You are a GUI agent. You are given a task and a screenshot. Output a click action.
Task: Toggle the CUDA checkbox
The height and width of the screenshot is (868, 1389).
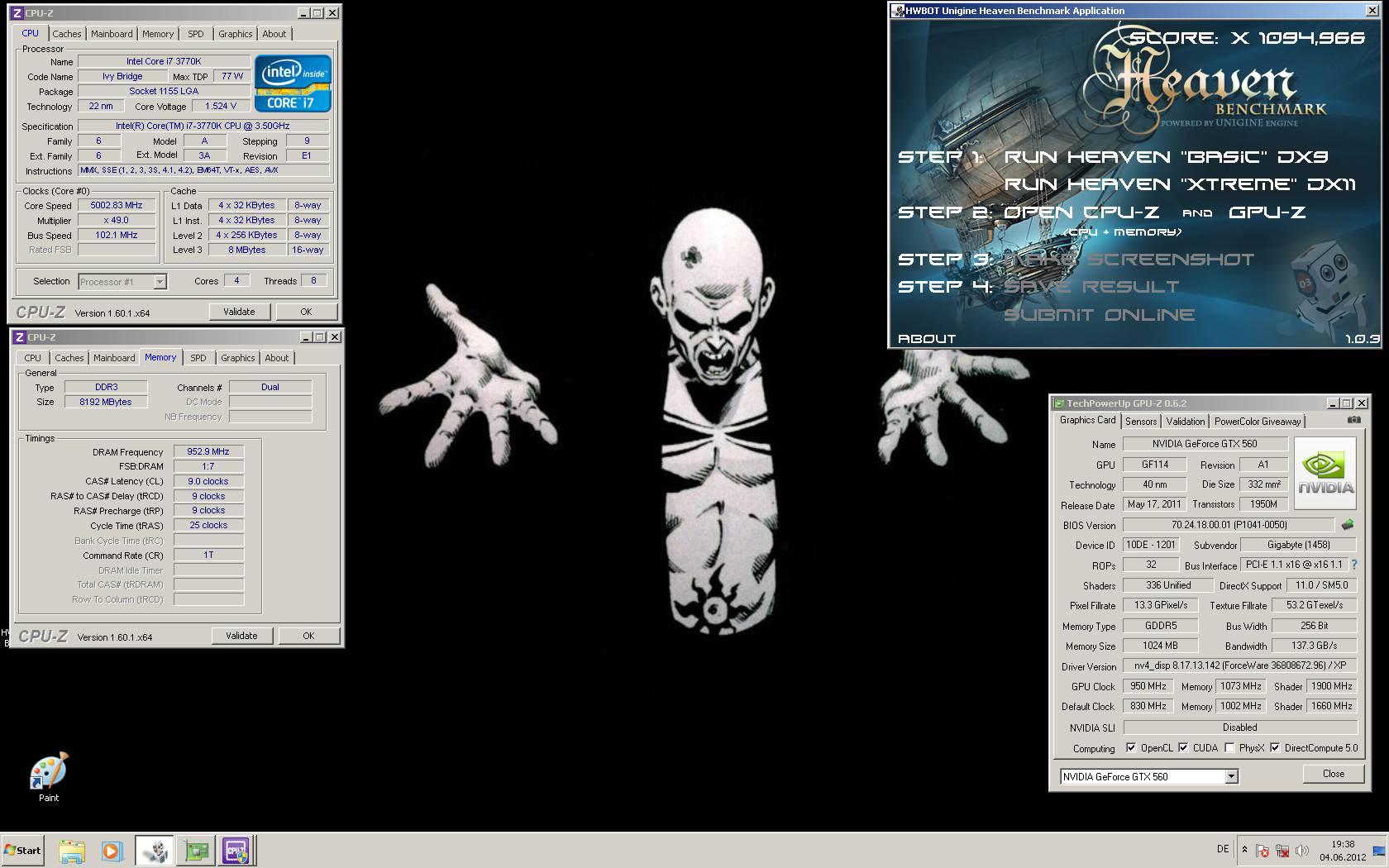1183,747
